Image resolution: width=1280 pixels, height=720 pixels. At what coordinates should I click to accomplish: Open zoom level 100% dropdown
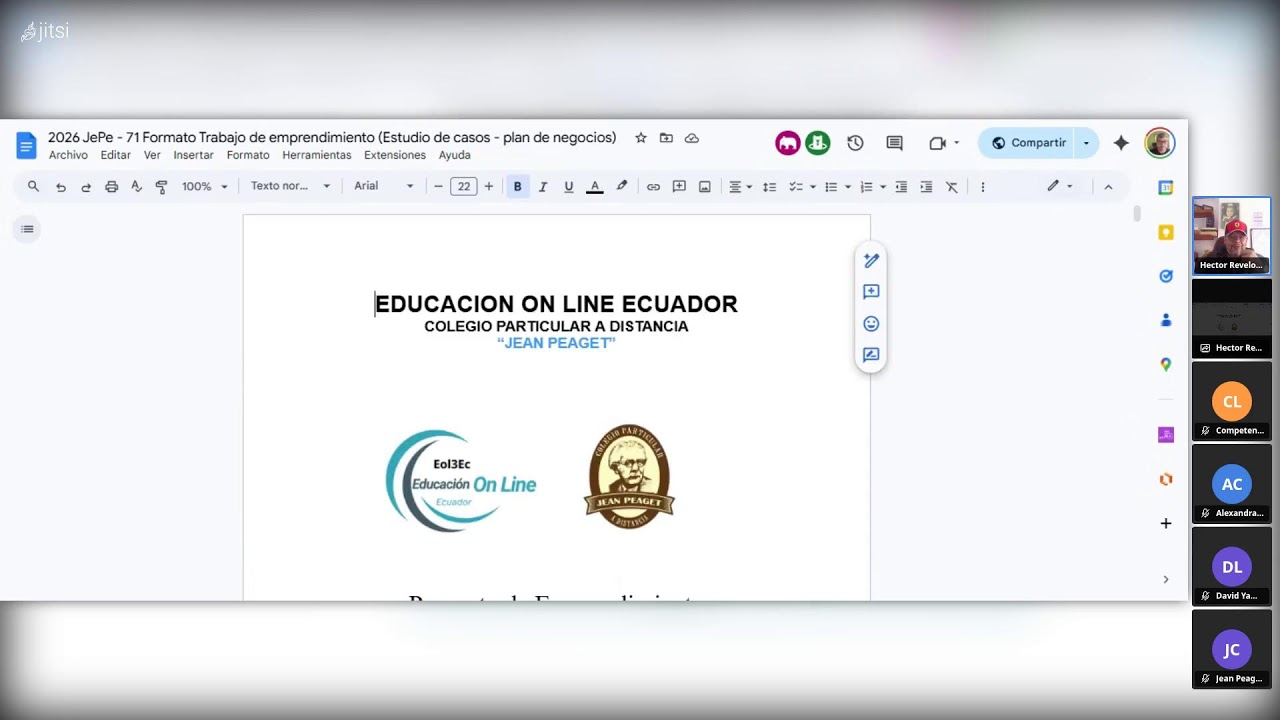(205, 186)
